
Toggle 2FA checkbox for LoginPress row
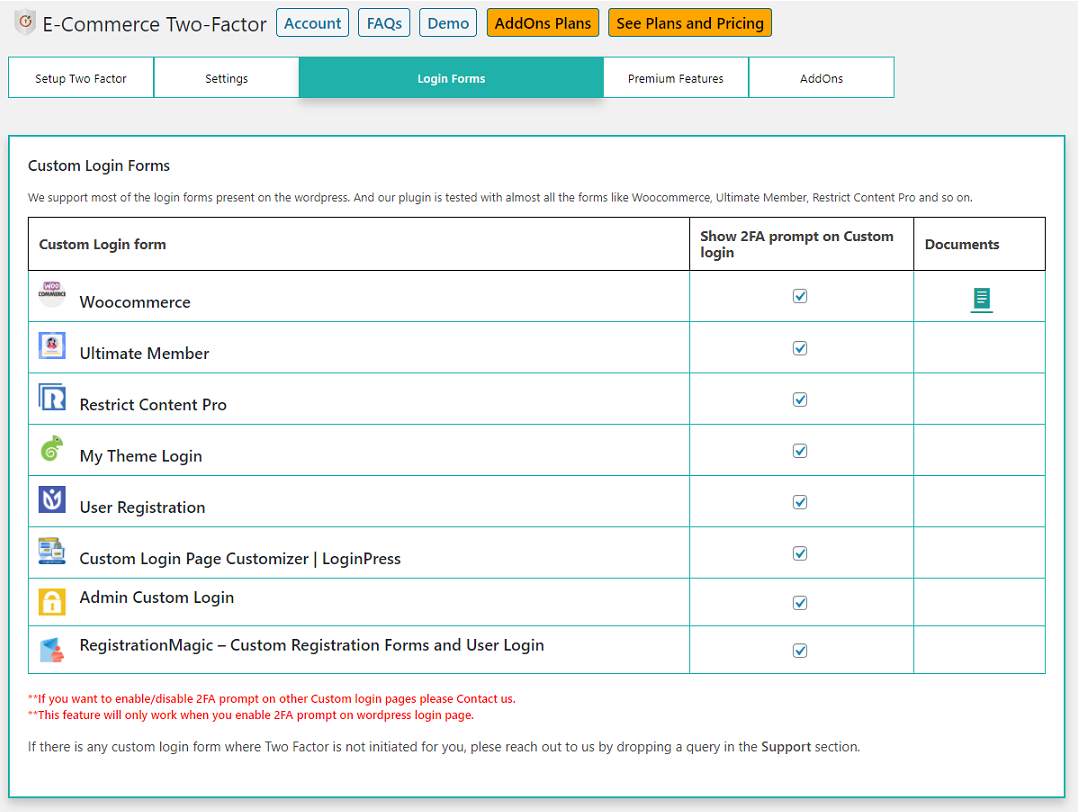click(x=800, y=553)
